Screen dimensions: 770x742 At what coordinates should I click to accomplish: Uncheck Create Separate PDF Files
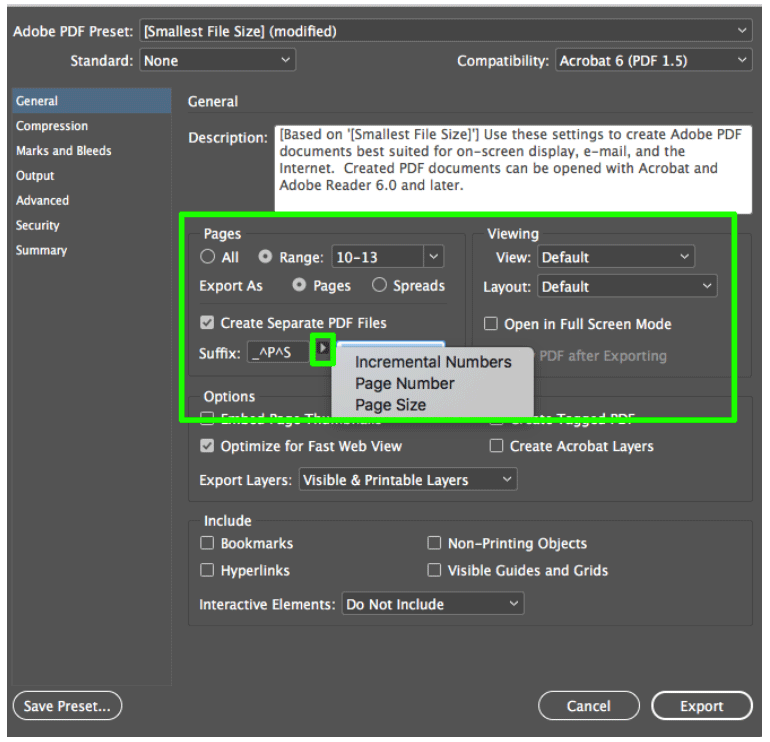207,323
